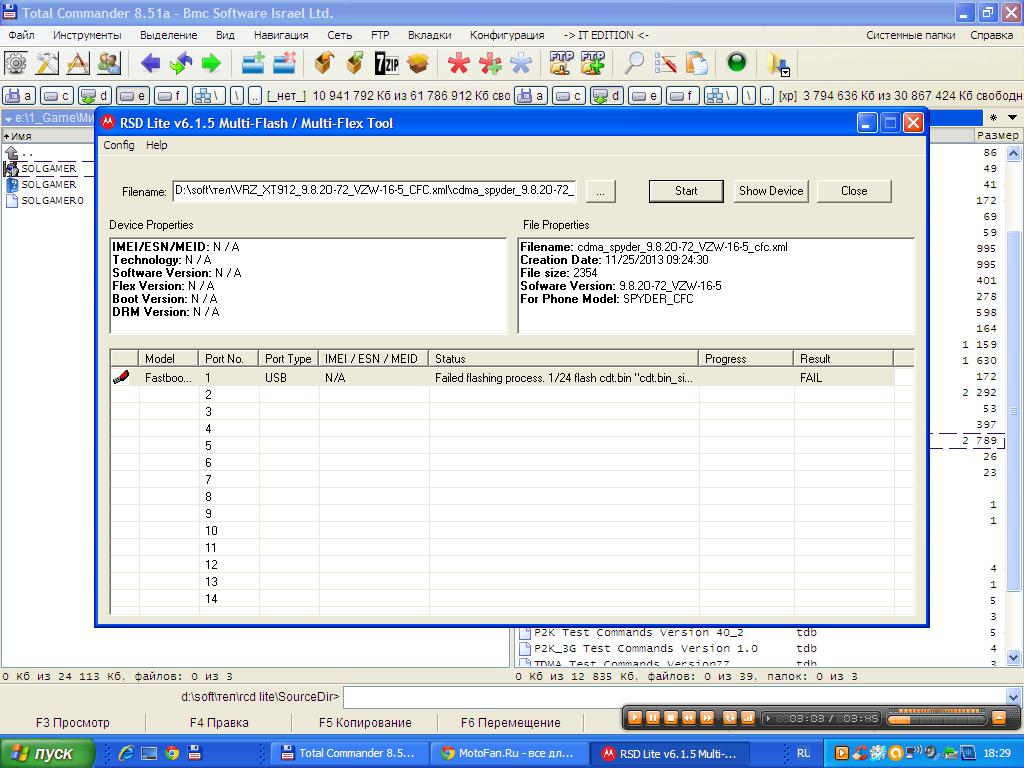Click the Filename path input field
Image resolution: width=1024 pixels, height=768 pixels.
tap(374, 191)
